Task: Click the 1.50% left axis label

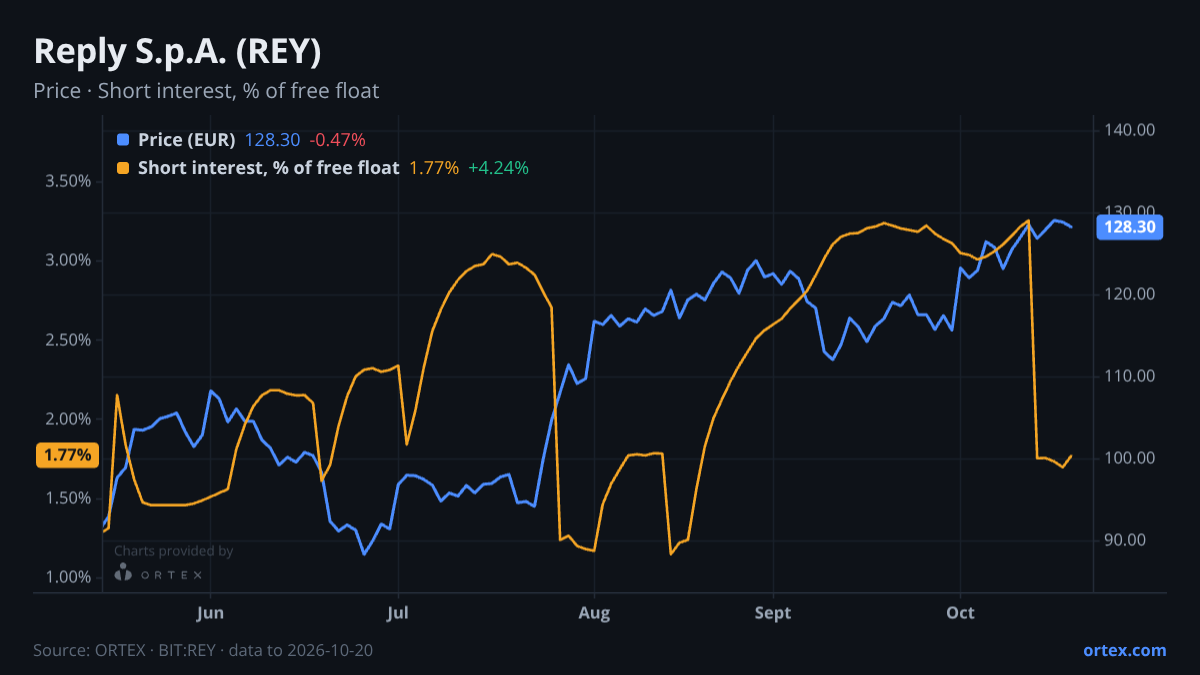Action: point(68,498)
